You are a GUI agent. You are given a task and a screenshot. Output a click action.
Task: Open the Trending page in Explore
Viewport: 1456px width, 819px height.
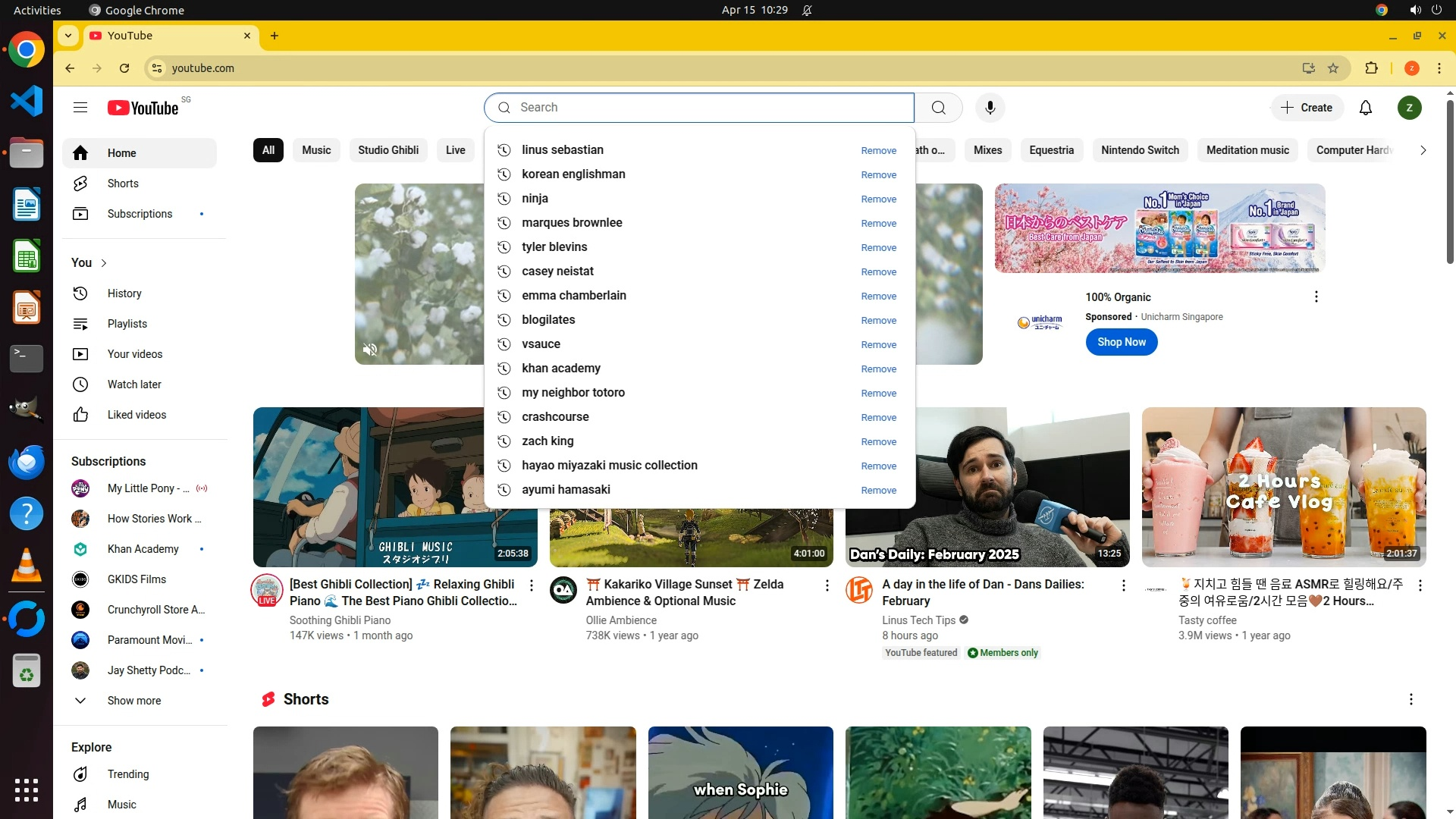127,774
